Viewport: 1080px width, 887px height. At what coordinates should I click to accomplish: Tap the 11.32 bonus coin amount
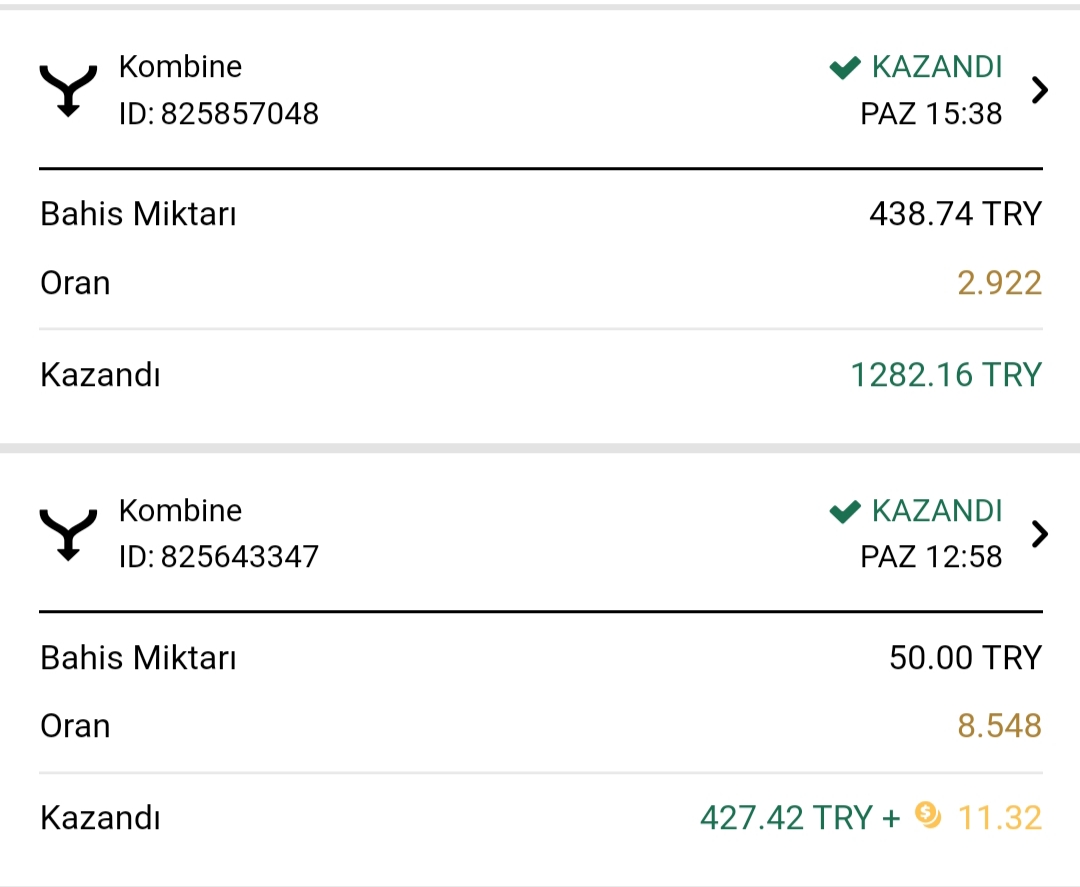(999, 818)
